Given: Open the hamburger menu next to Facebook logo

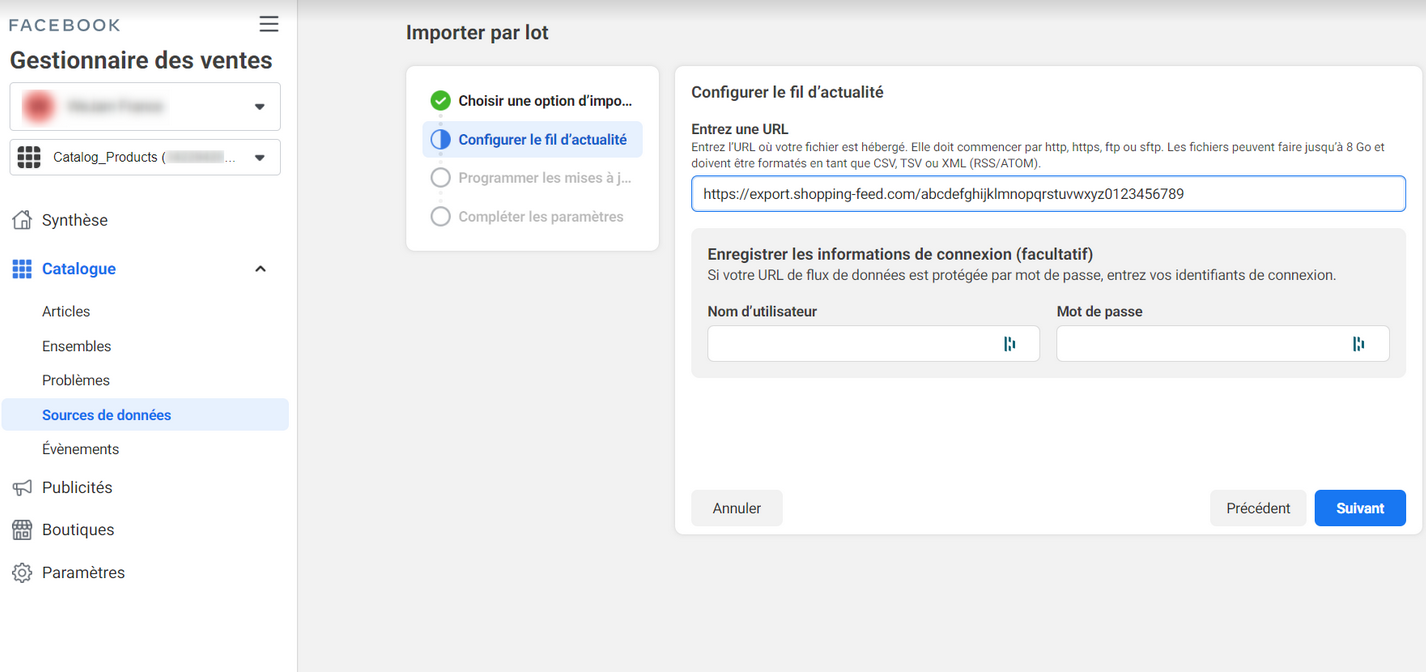Looking at the screenshot, I should (268, 24).
